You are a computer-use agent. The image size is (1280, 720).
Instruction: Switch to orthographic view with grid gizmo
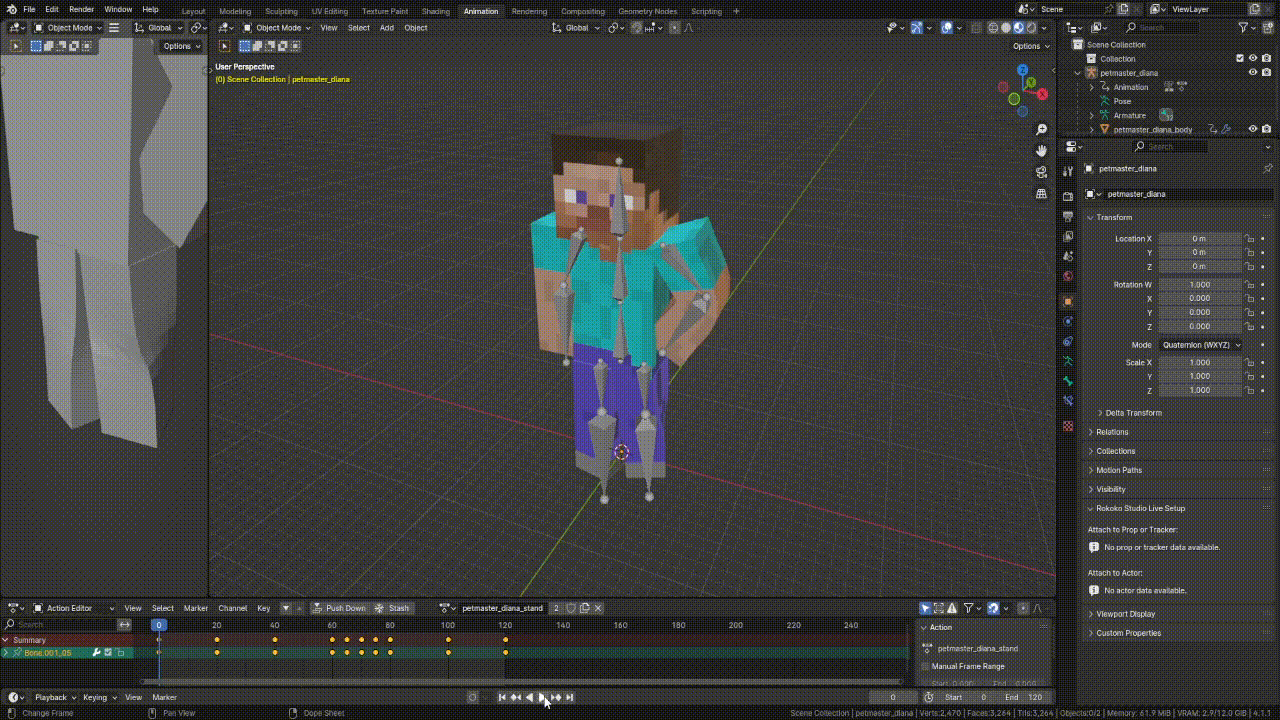tap(1041, 193)
